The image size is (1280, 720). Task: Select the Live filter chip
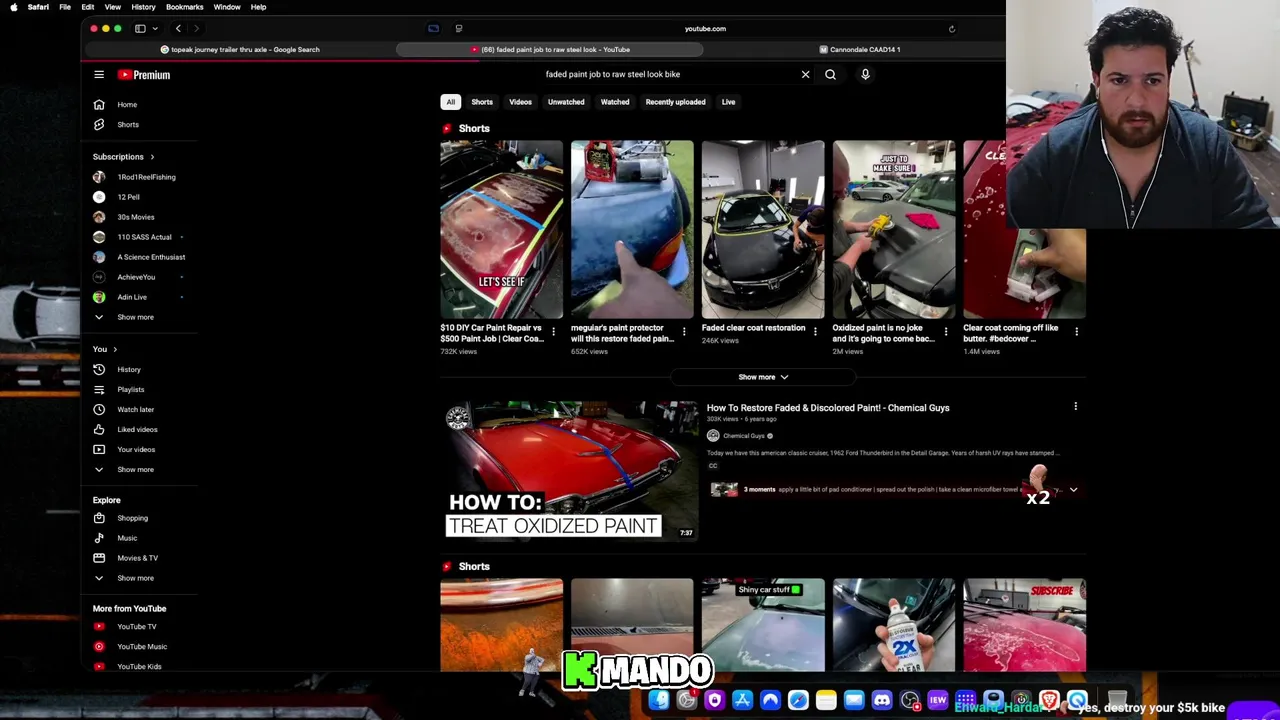(728, 102)
